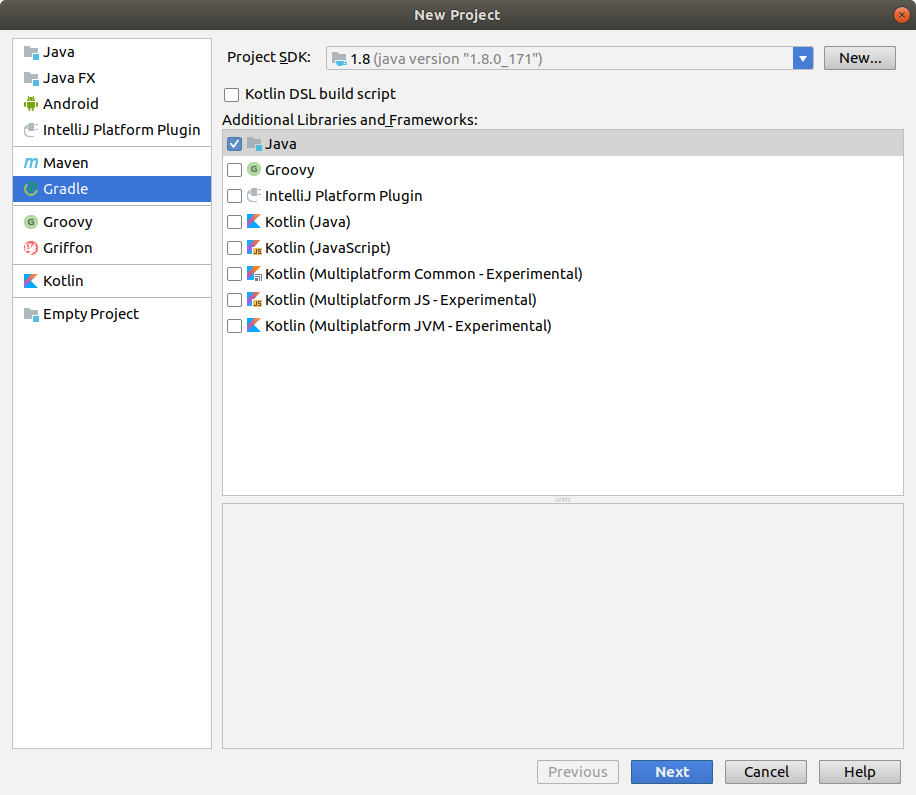
Task: Click Kotlin (Multiplatform Common - Experimental) label
Action: pyautogui.click(x=424, y=274)
